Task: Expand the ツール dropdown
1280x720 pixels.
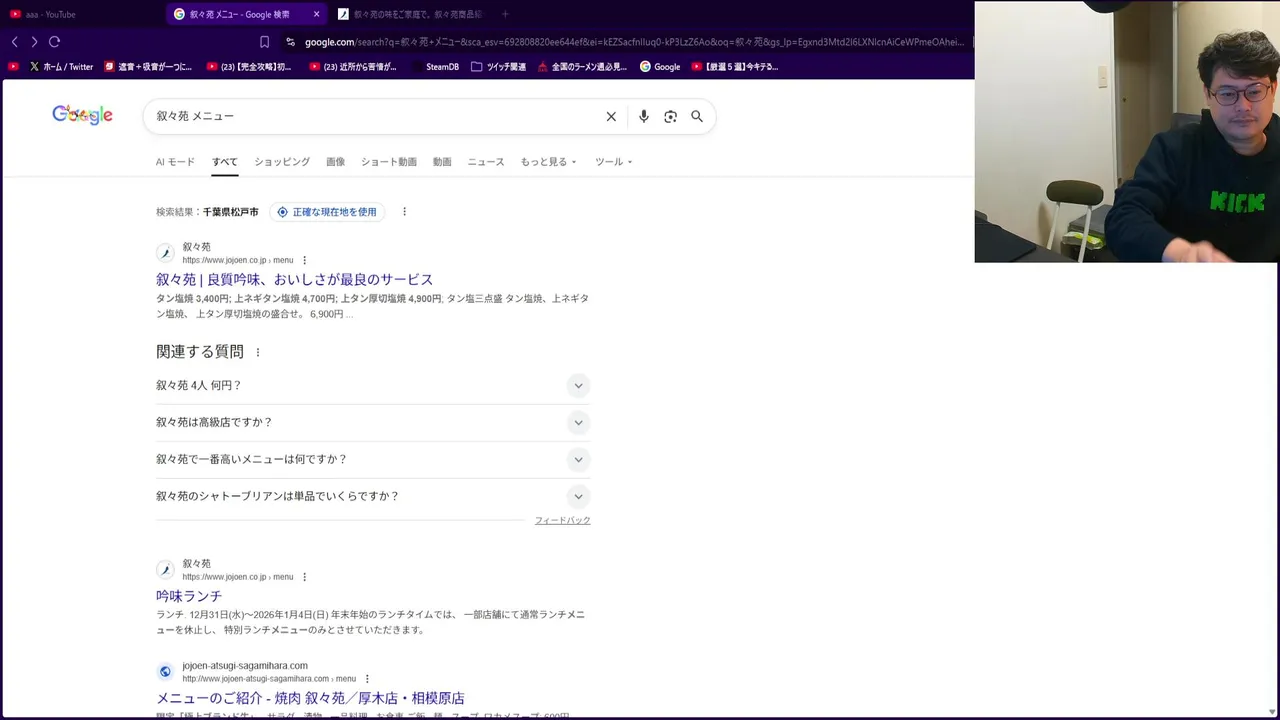Action: [613, 162]
